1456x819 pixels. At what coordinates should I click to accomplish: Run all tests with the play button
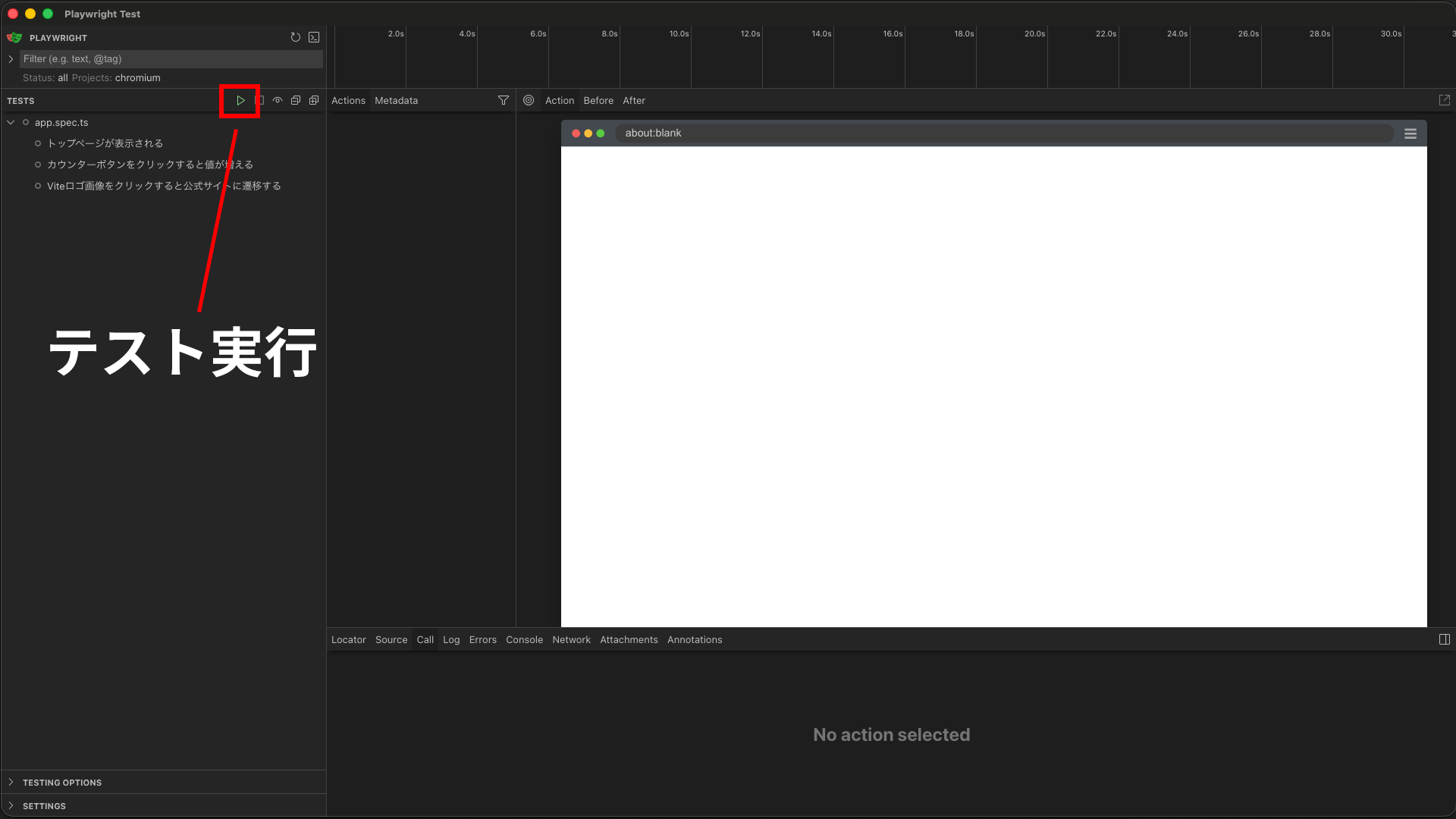pos(240,100)
